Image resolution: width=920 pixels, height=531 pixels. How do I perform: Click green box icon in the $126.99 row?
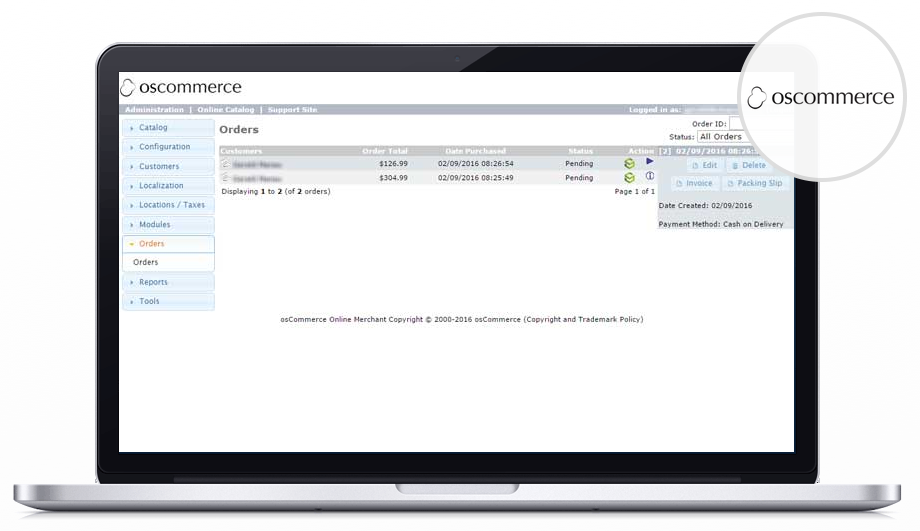coord(630,164)
